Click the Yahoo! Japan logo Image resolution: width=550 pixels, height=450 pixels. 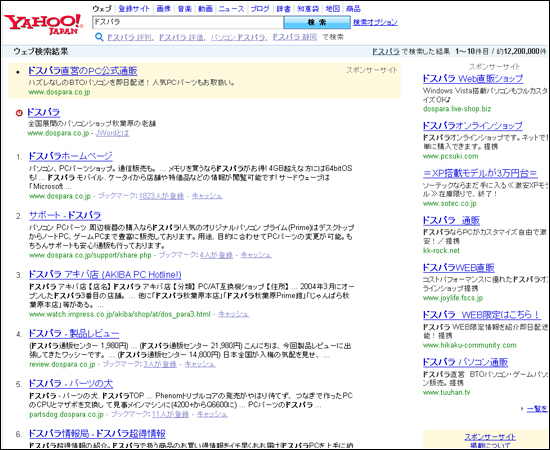tap(44, 24)
